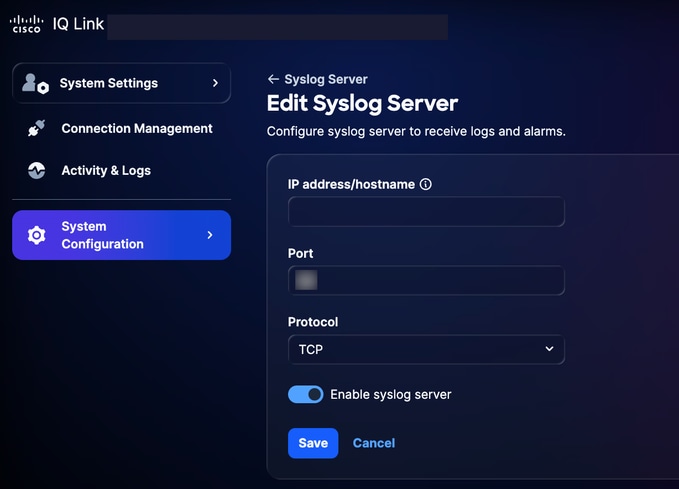
Task: Click the Port input field
Action: [x=426, y=280]
